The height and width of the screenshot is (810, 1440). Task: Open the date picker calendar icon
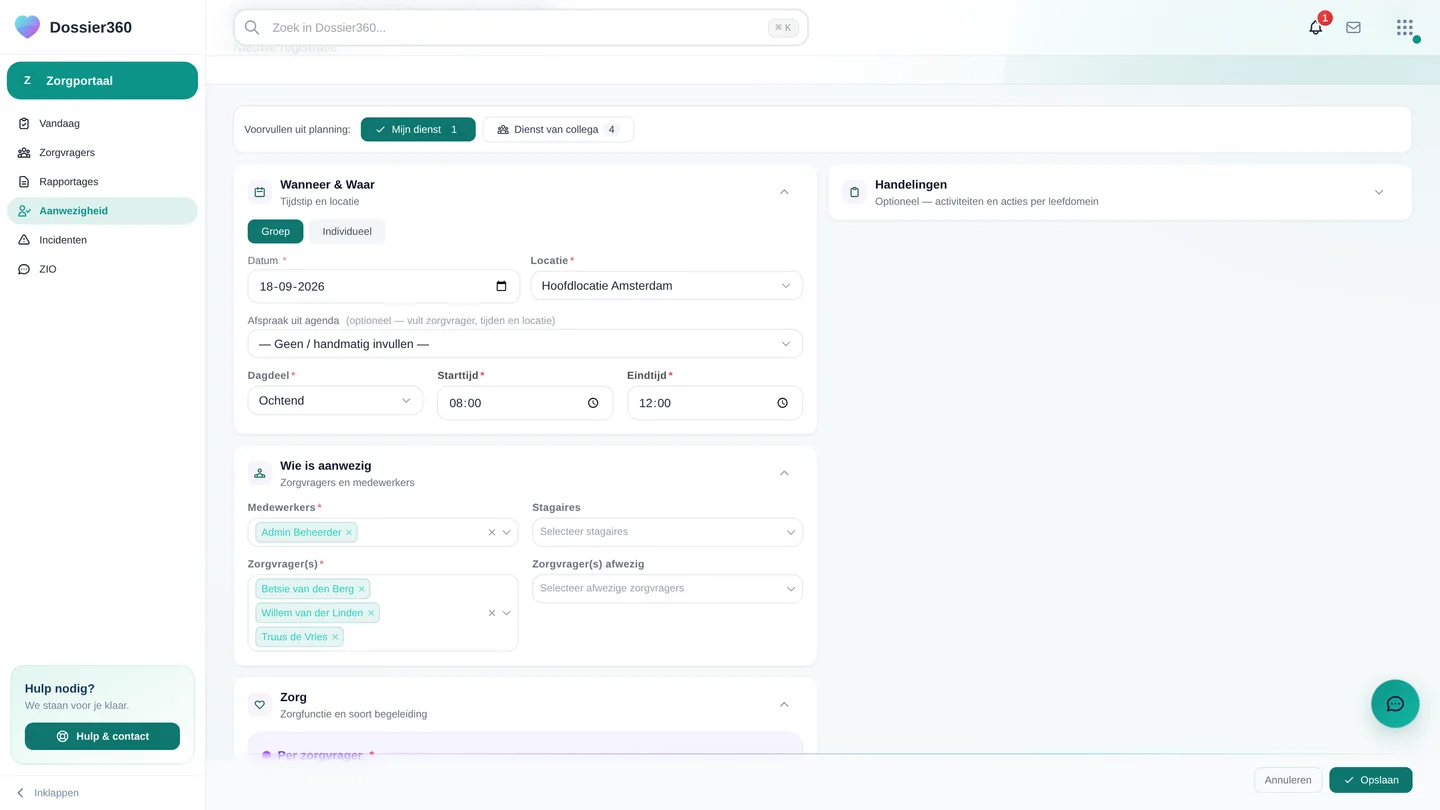pyautogui.click(x=501, y=286)
